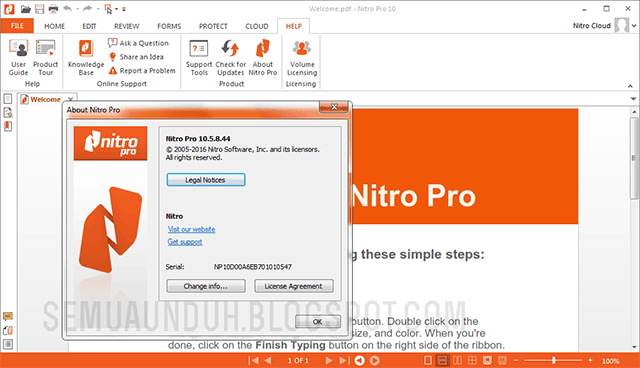Click the 1 OF 1 page indicator
The height and width of the screenshot is (368, 640).
[298, 361]
